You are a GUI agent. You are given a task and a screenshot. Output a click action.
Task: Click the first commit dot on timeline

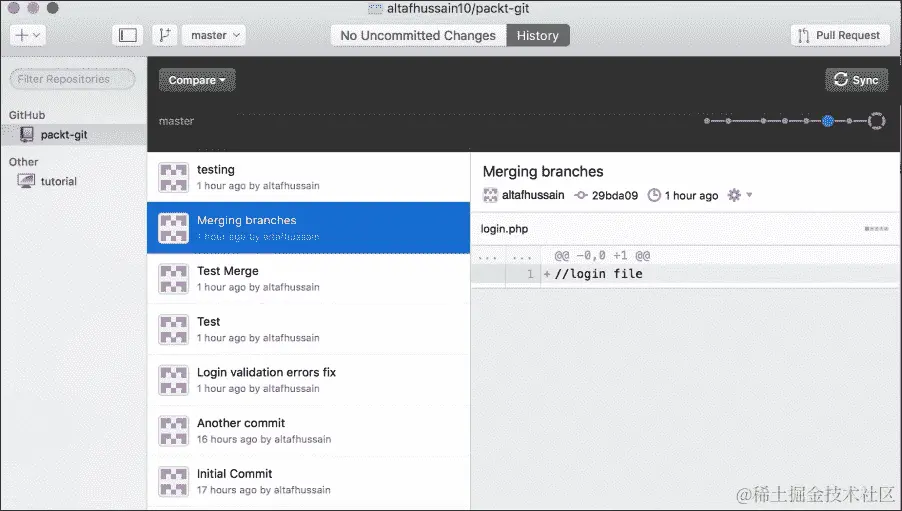(707, 121)
